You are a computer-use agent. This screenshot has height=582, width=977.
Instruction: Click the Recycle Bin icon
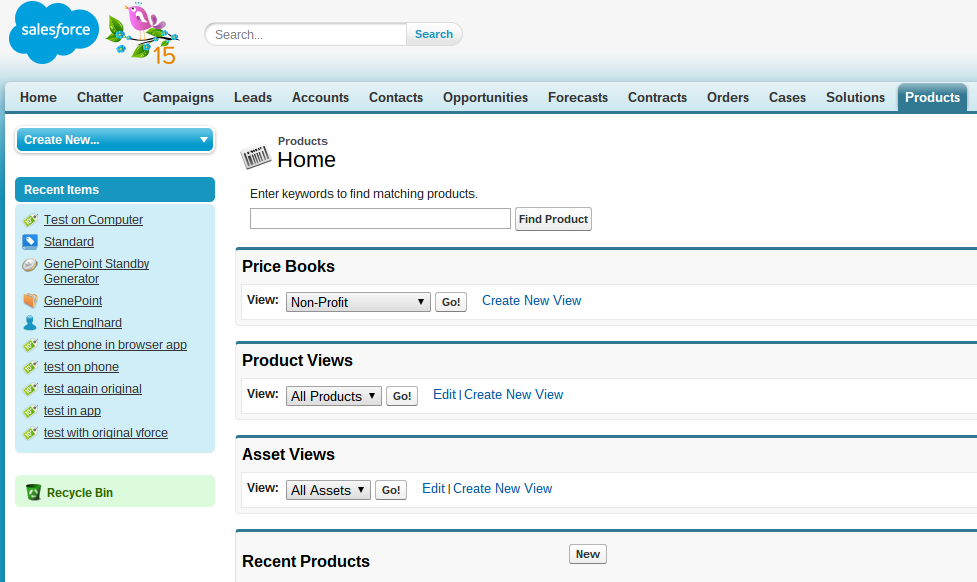pyautogui.click(x=33, y=492)
